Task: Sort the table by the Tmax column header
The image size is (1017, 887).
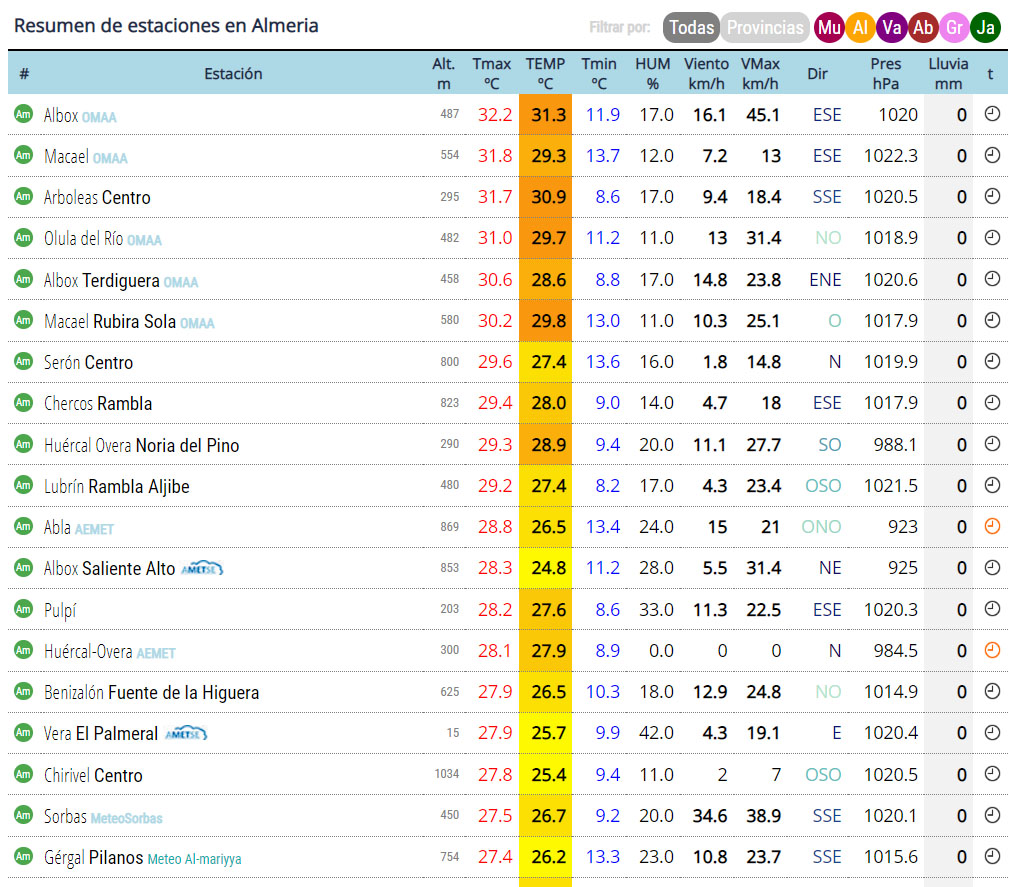Action: click(492, 73)
